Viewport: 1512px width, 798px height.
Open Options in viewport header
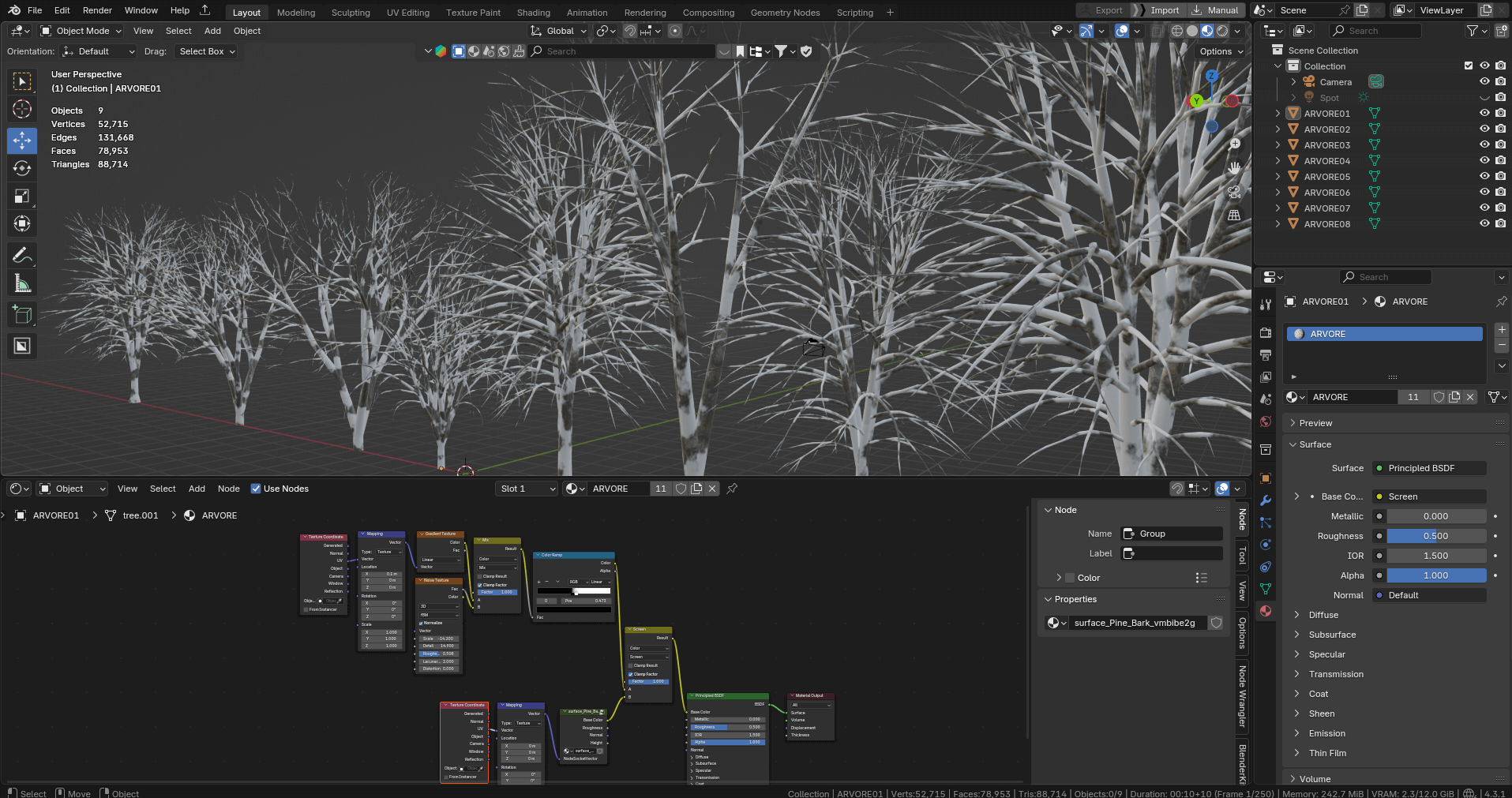point(1221,51)
